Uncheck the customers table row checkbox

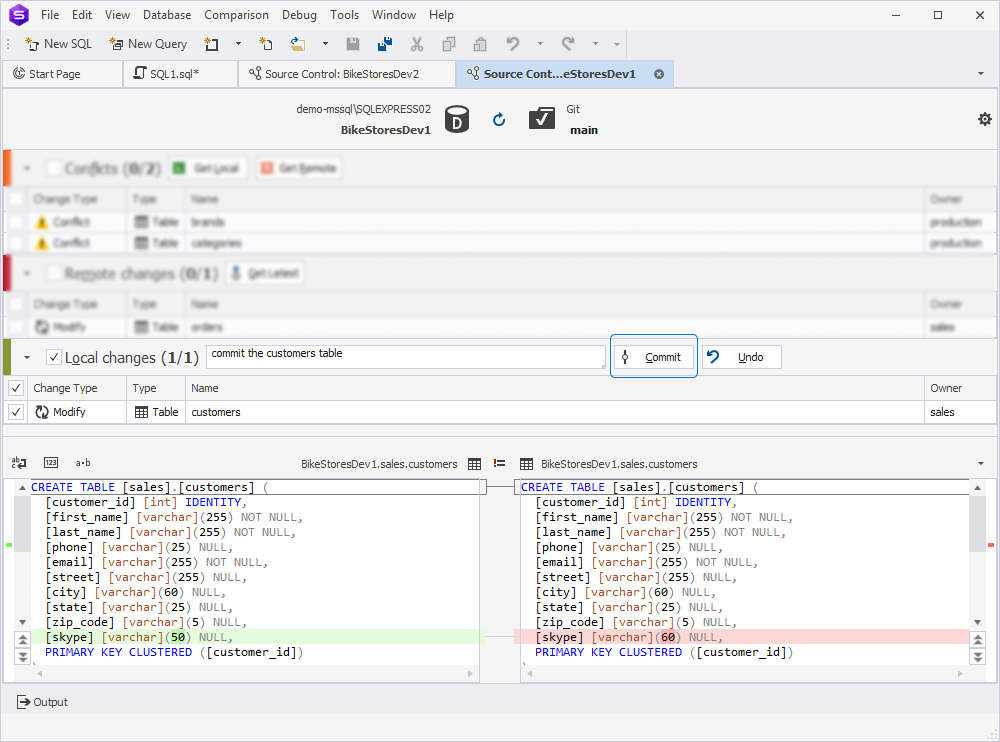tap(16, 412)
